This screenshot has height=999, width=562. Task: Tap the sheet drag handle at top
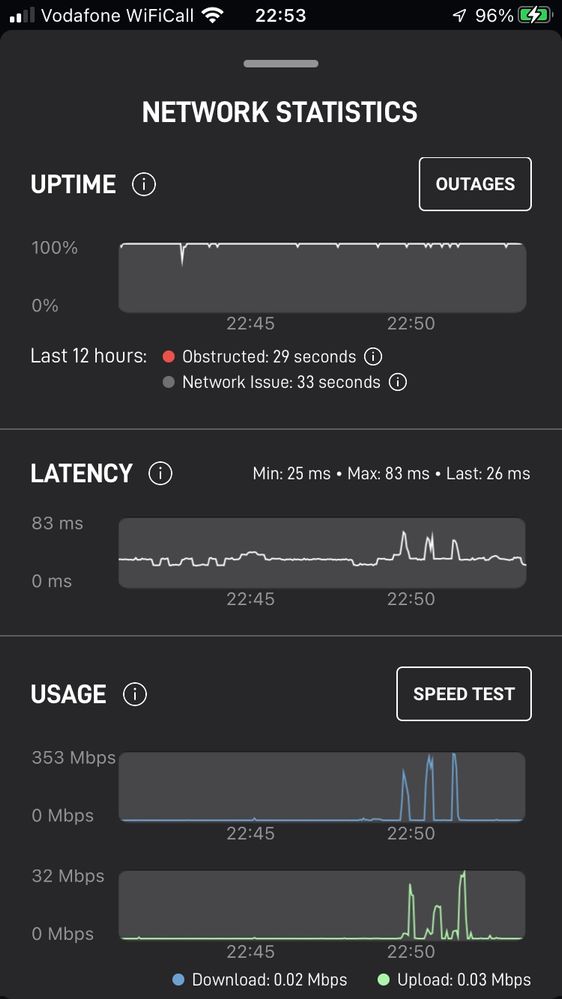coord(280,64)
